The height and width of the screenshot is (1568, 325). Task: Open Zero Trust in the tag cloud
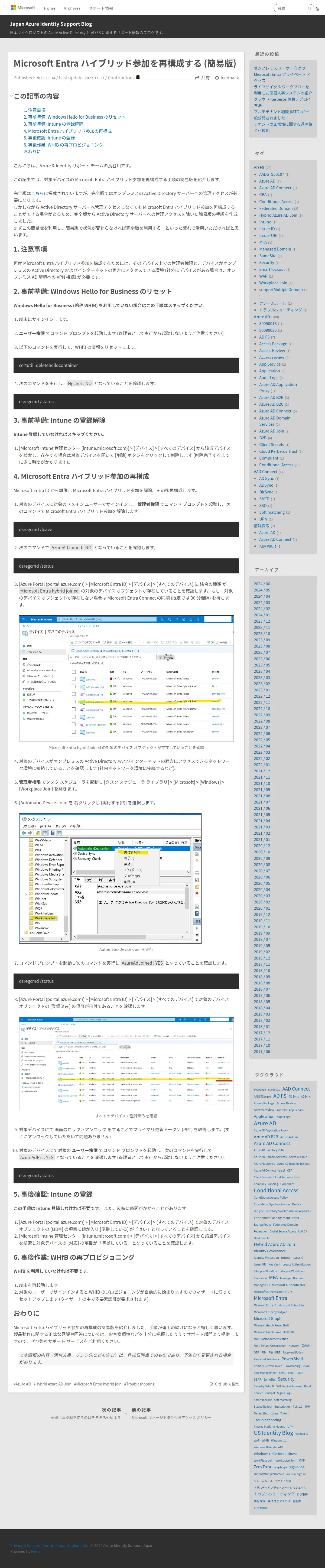262,1467
